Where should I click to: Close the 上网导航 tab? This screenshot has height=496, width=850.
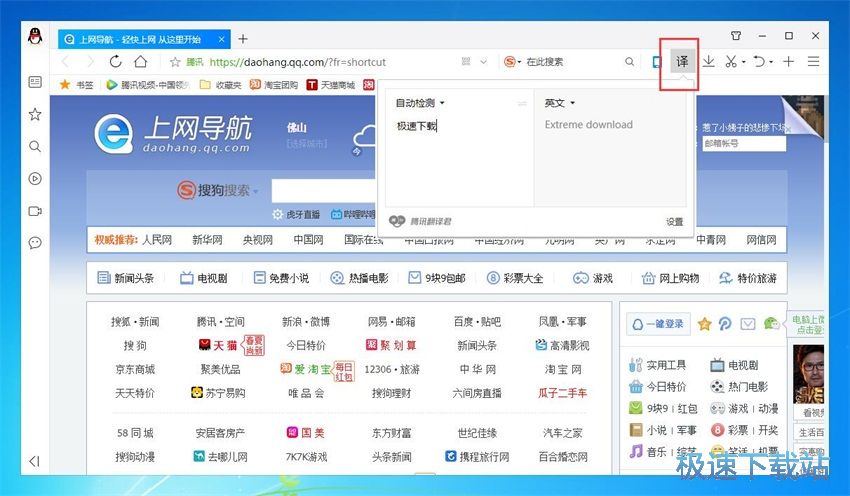pos(222,39)
